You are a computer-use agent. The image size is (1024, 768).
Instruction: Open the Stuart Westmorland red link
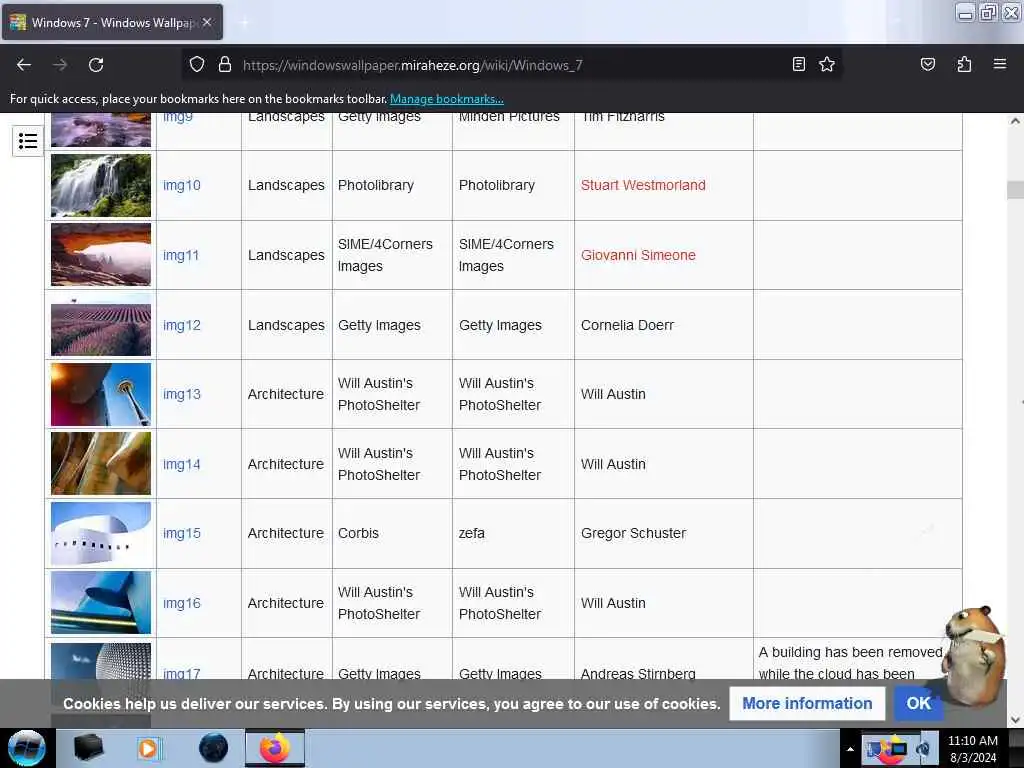pyautogui.click(x=643, y=185)
